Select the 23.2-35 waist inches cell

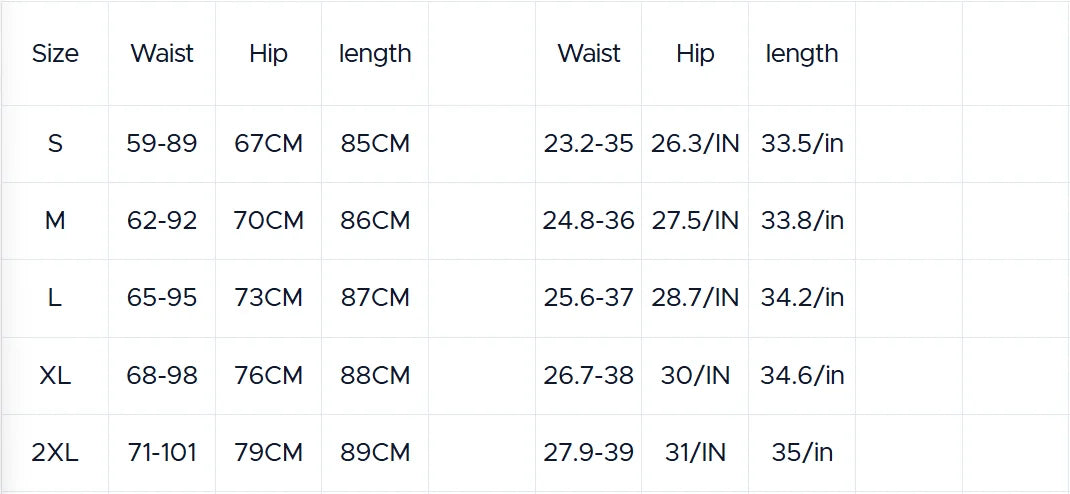[x=588, y=144]
